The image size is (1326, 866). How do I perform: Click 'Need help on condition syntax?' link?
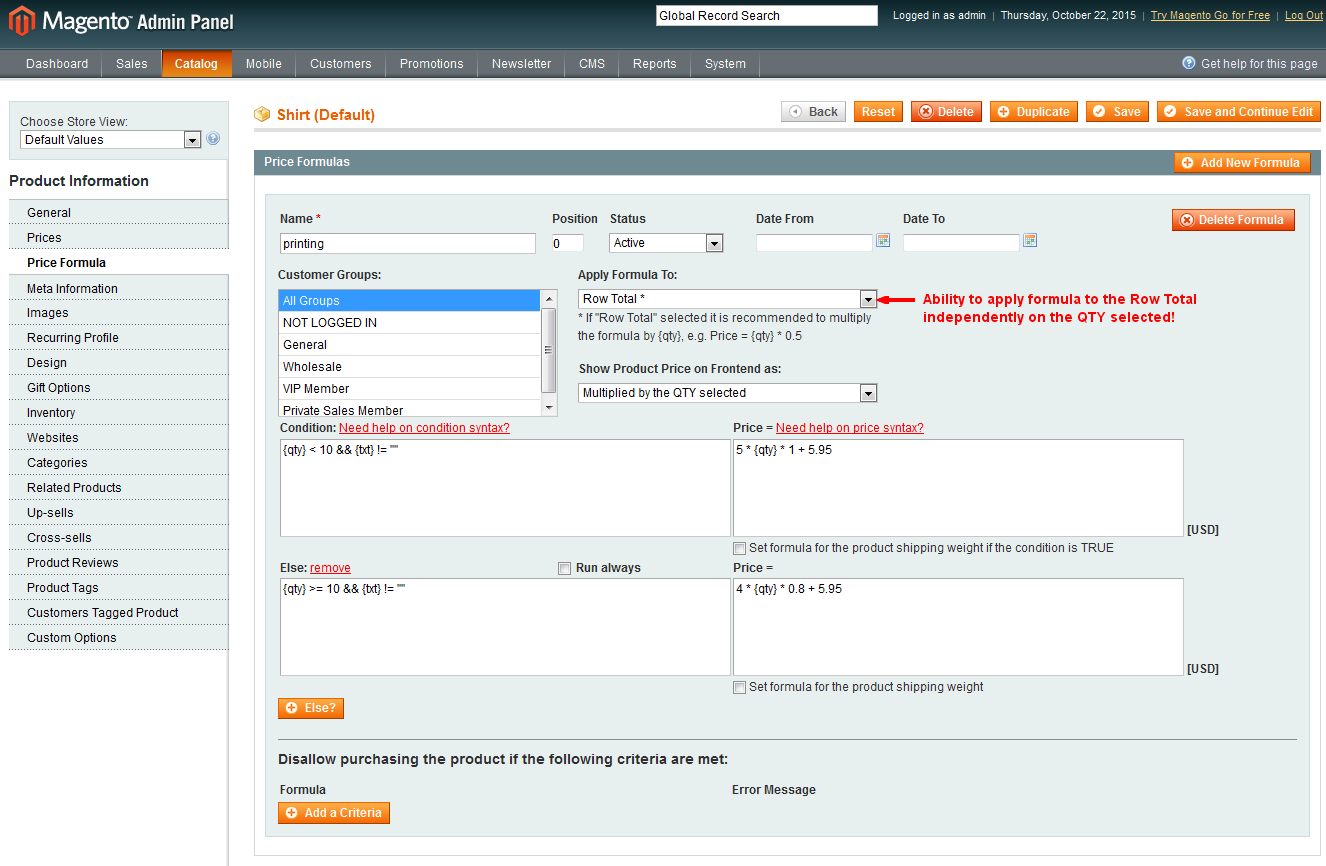click(x=424, y=428)
